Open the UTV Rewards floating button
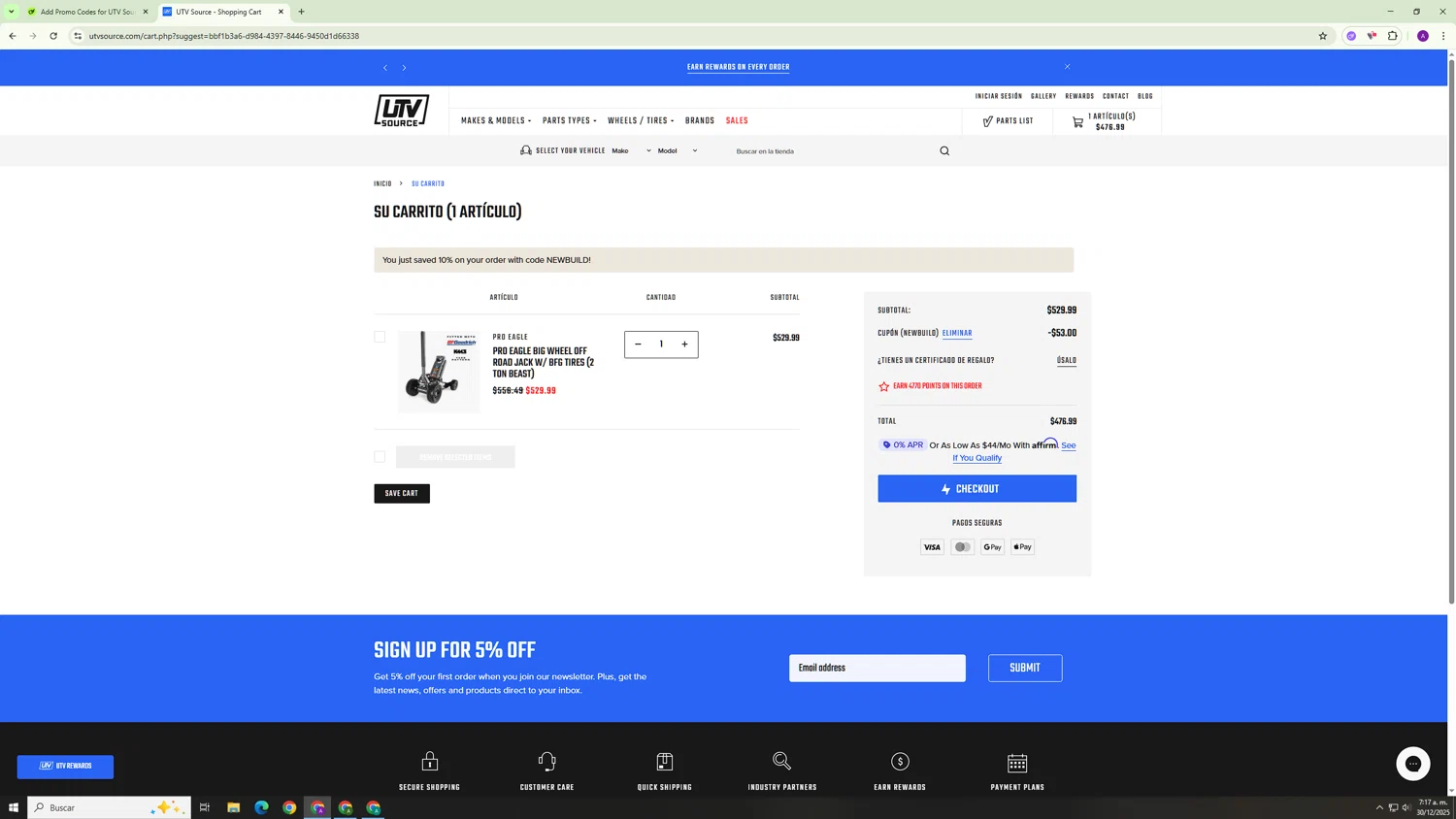This screenshot has height=819, width=1456. tap(65, 767)
